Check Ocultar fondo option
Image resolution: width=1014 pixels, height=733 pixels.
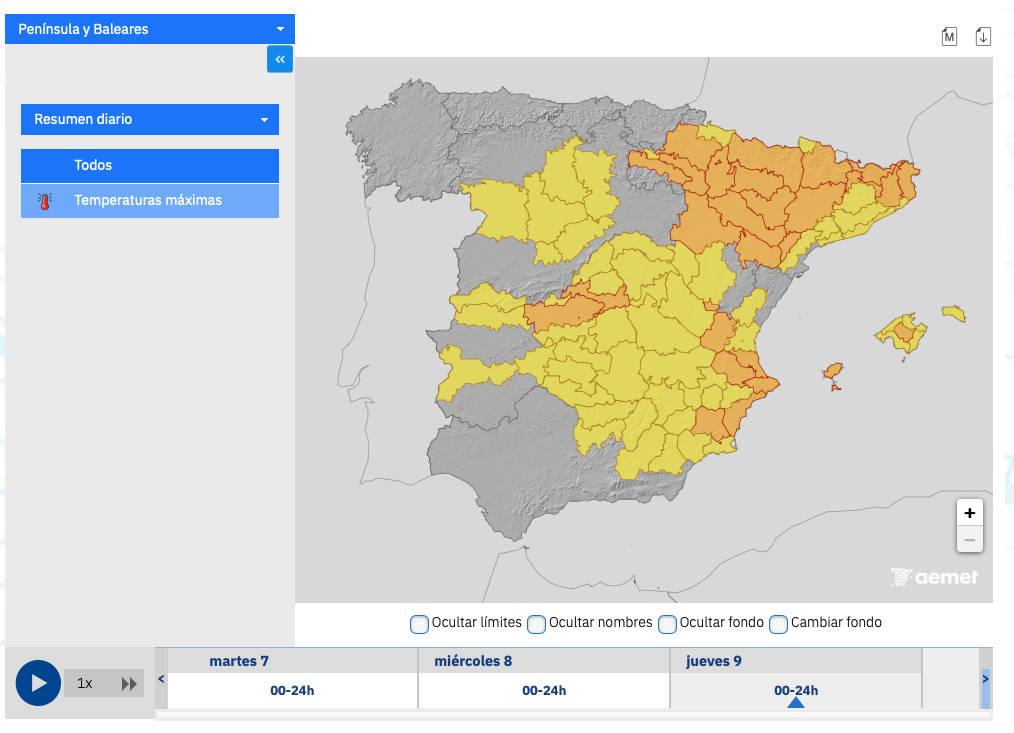click(667, 624)
